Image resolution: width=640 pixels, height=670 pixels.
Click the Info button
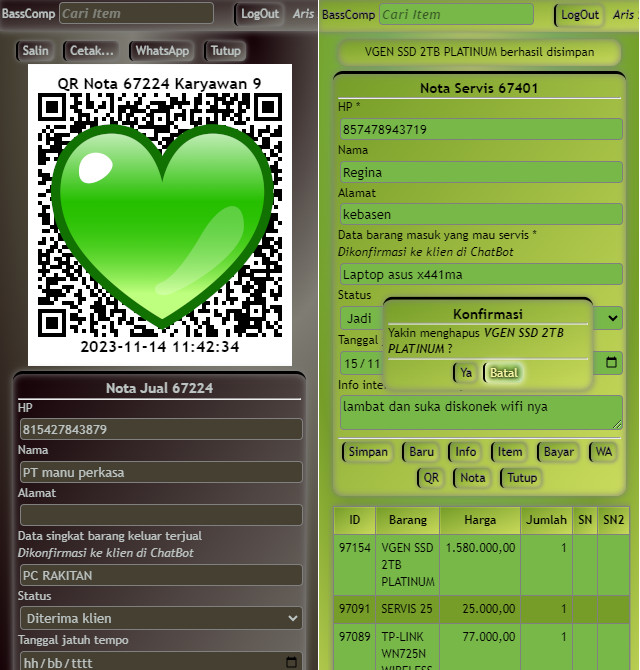tap(465, 452)
